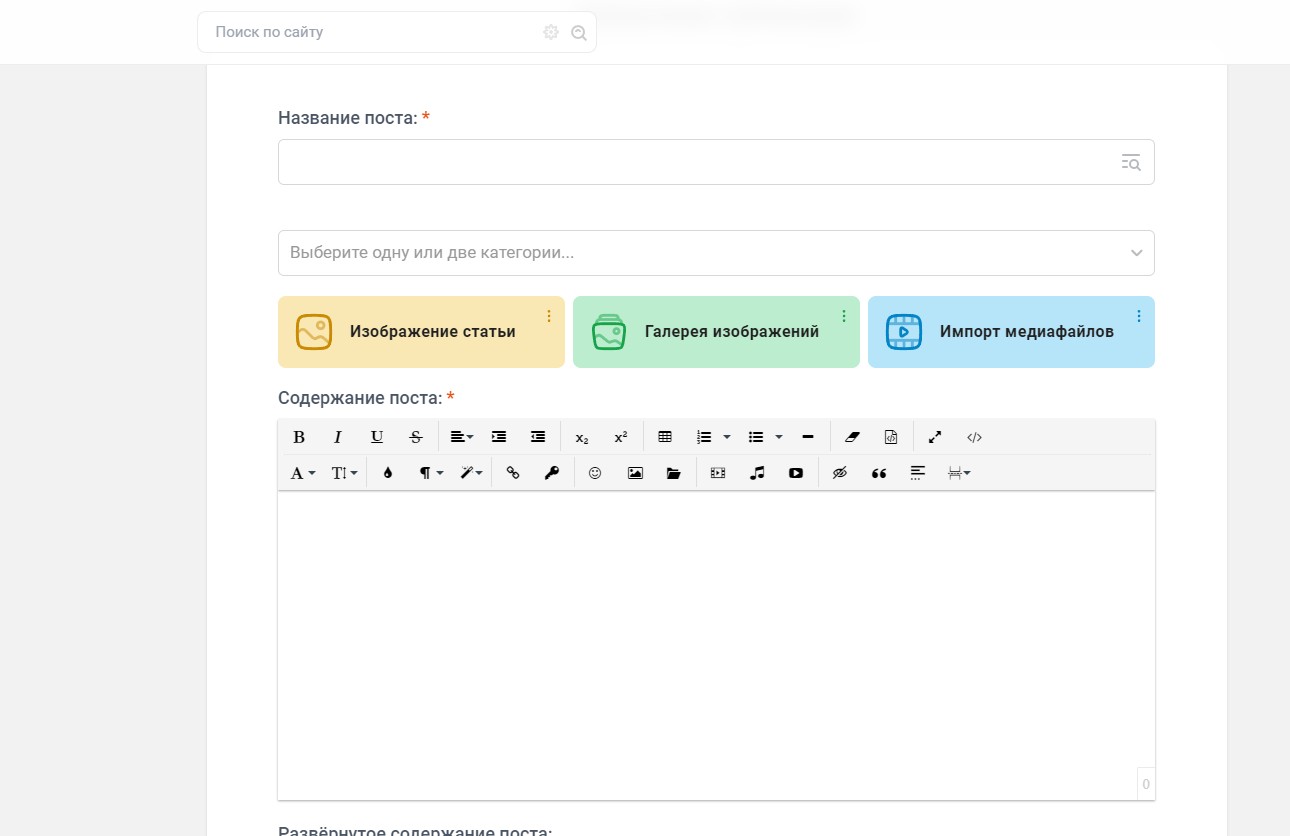This screenshot has height=836, width=1290.
Task: Click the quote block icon
Action: [x=879, y=473]
